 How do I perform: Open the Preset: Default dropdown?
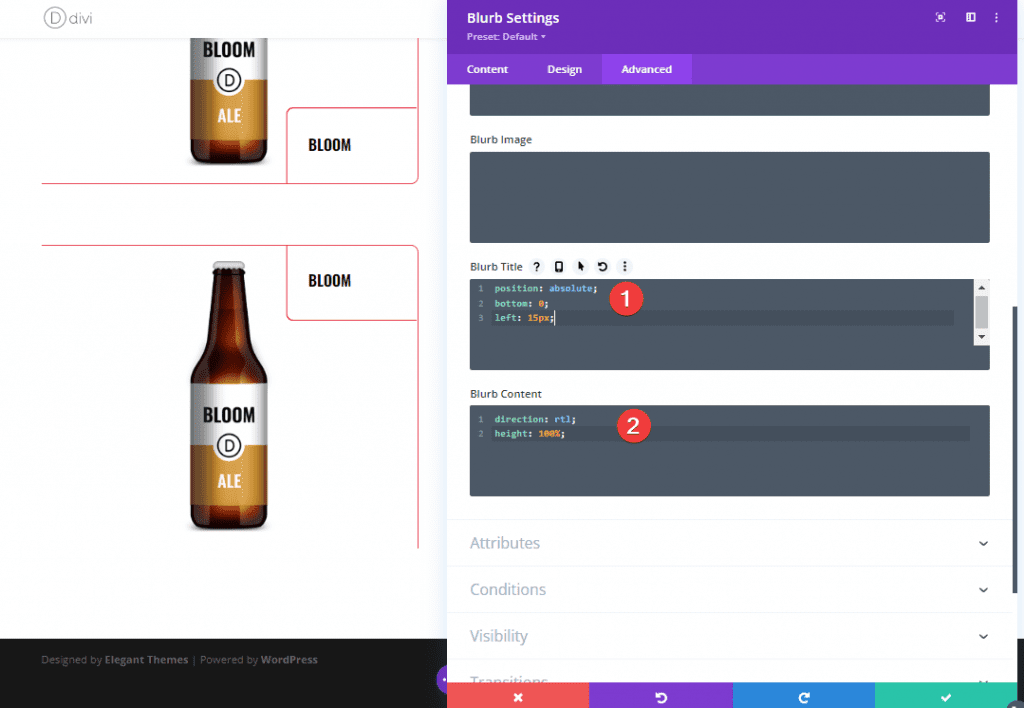point(506,37)
